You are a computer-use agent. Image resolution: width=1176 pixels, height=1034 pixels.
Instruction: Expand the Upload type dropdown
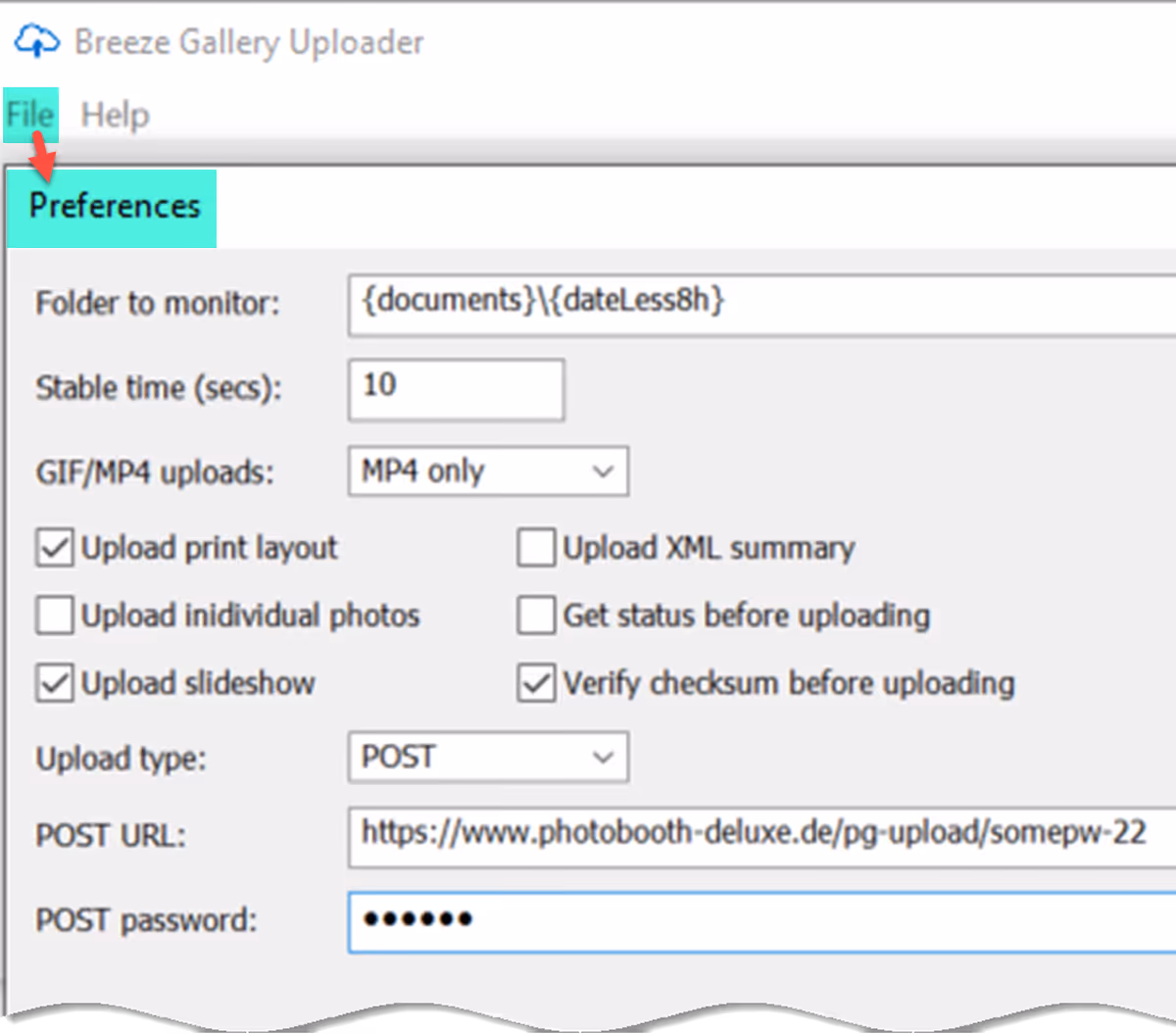pyautogui.click(x=488, y=758)
